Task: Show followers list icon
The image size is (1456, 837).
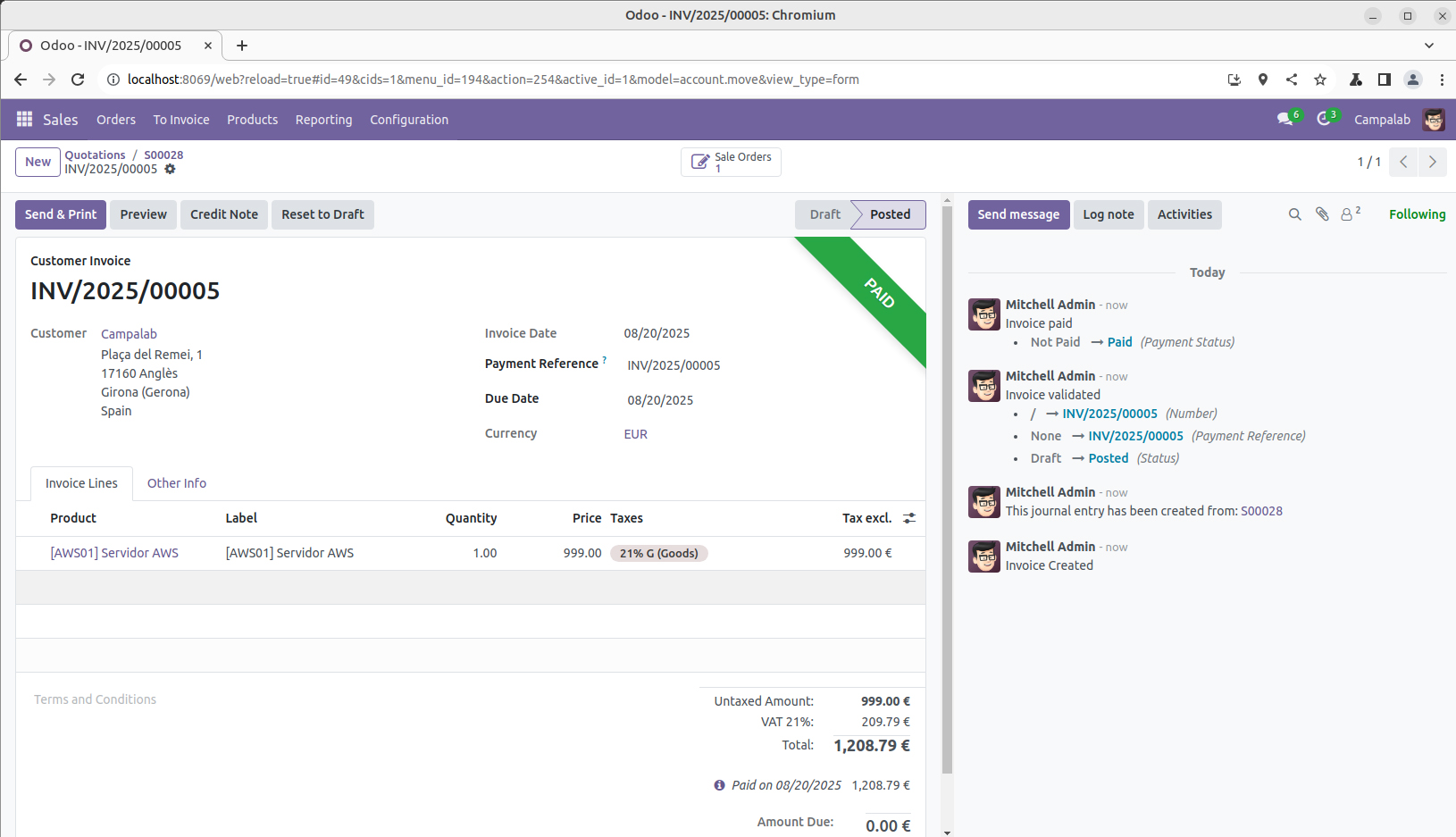Action: tap(1348, 214)
